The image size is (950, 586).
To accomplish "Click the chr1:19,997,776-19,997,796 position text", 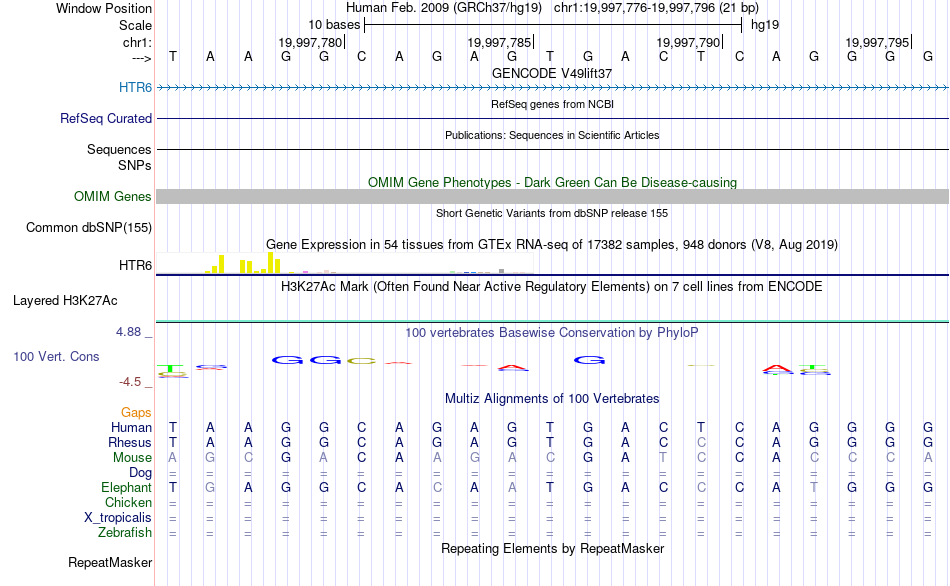I will 656,8.
